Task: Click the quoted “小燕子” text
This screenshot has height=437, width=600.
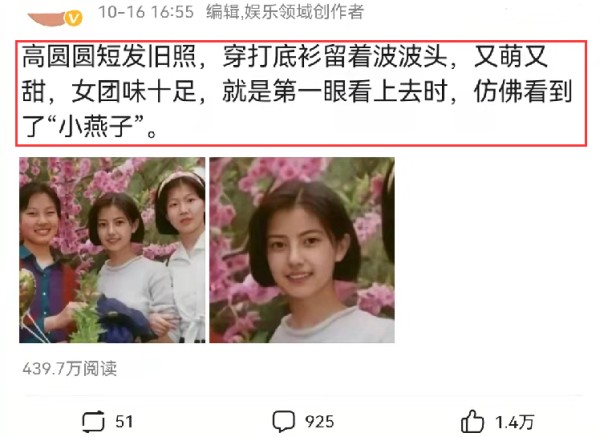Action: (96, 127)
